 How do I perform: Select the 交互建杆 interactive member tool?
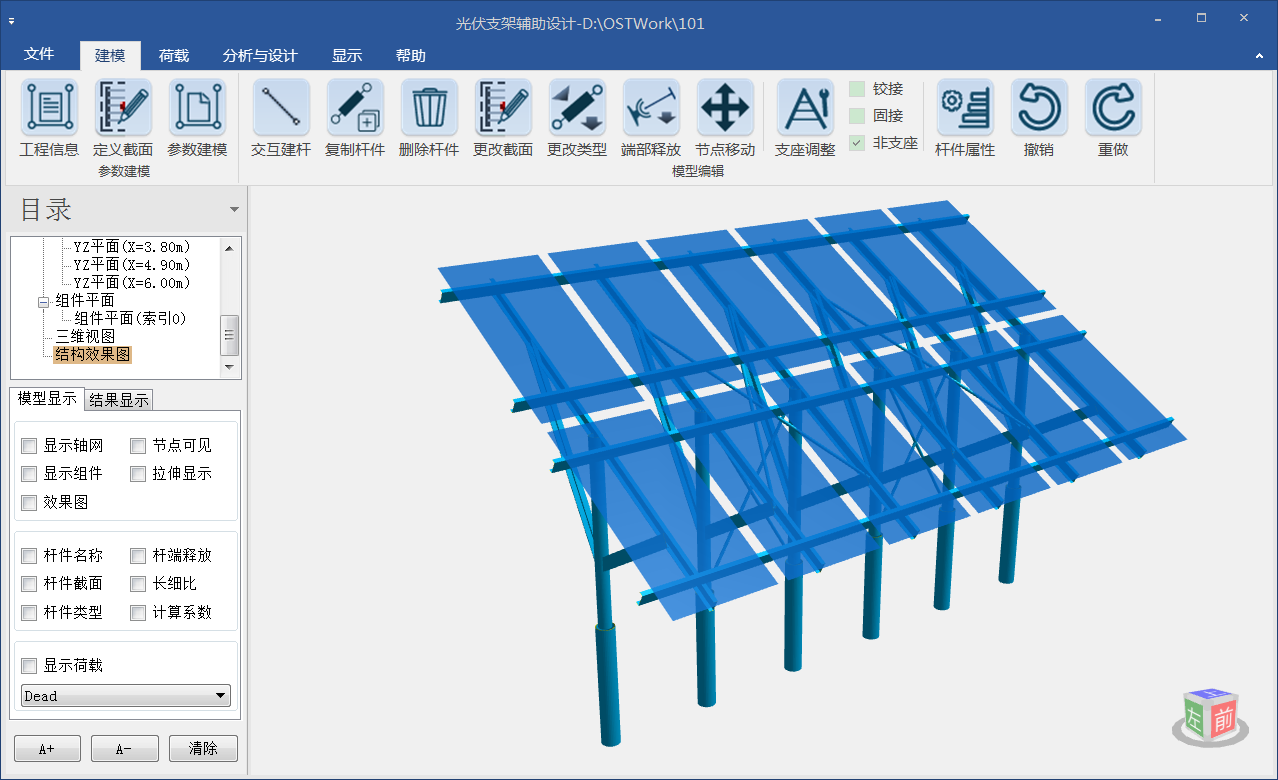tap(281, 108)
